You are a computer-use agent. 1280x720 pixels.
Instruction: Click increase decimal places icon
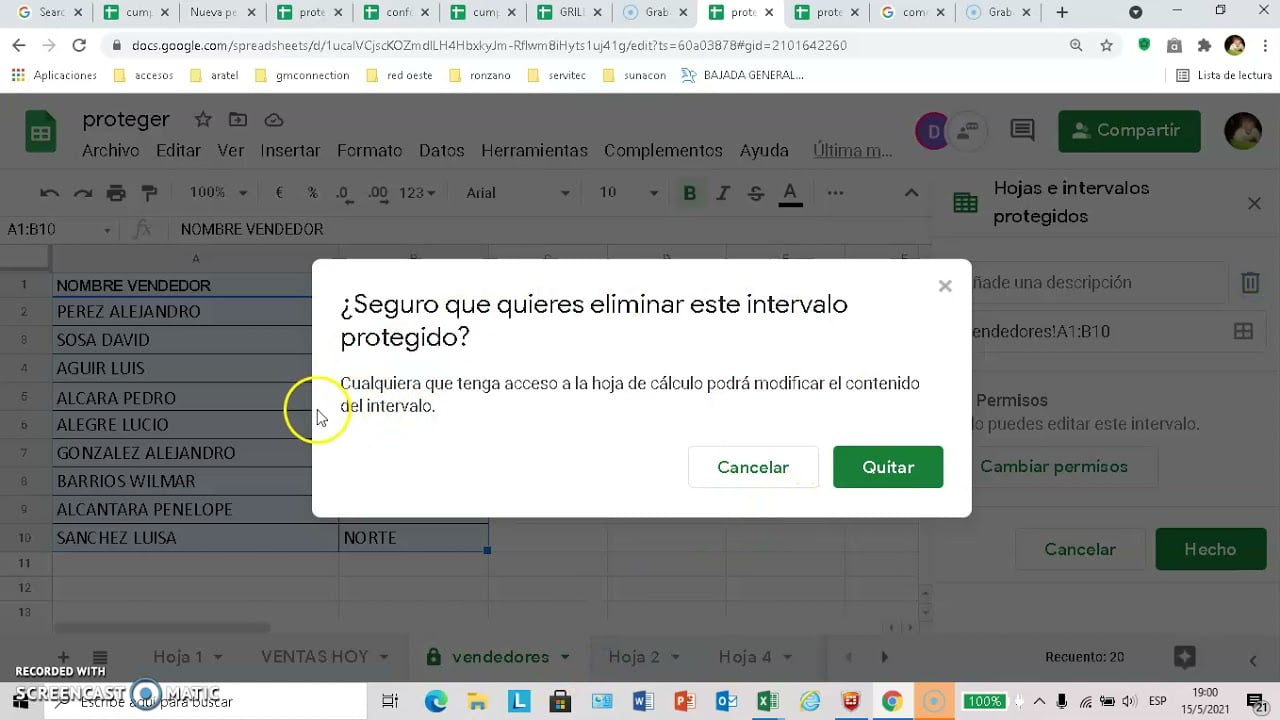377,193
